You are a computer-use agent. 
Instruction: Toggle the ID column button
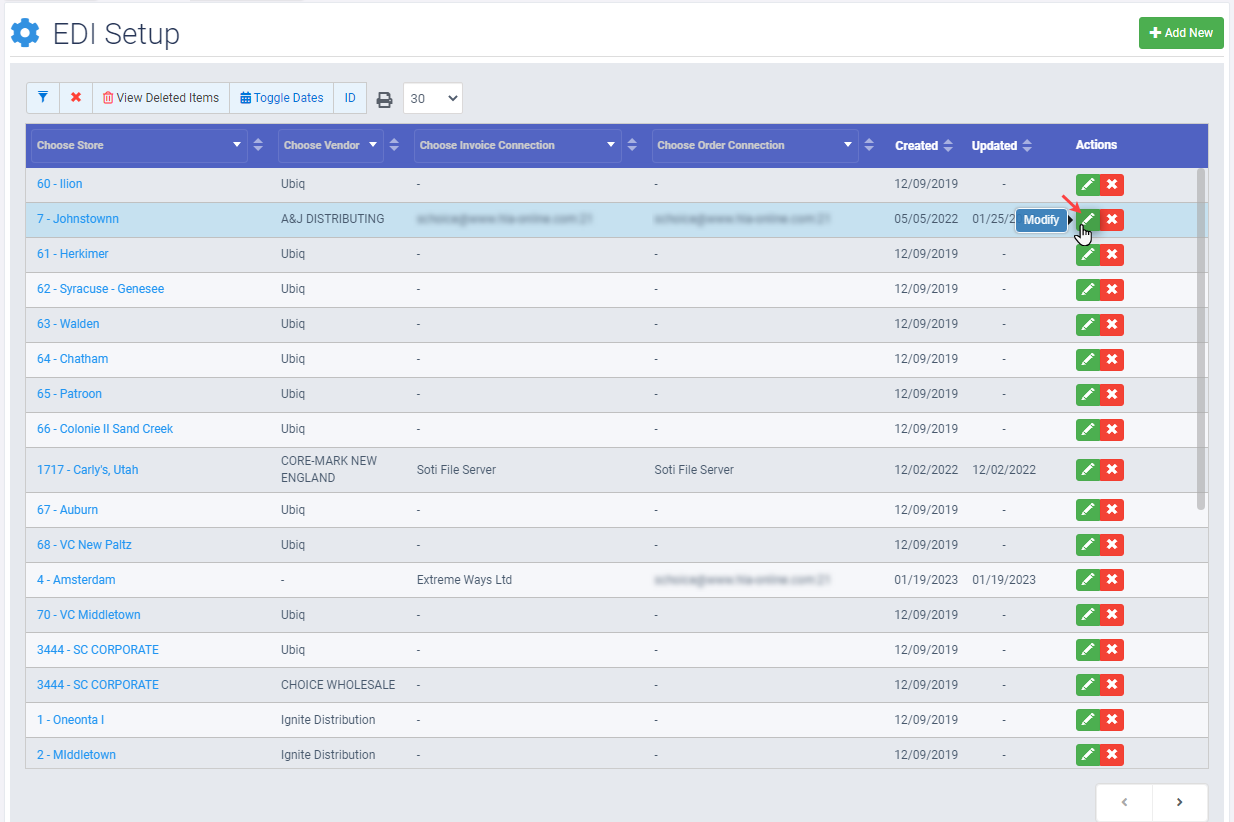(350, 98)
